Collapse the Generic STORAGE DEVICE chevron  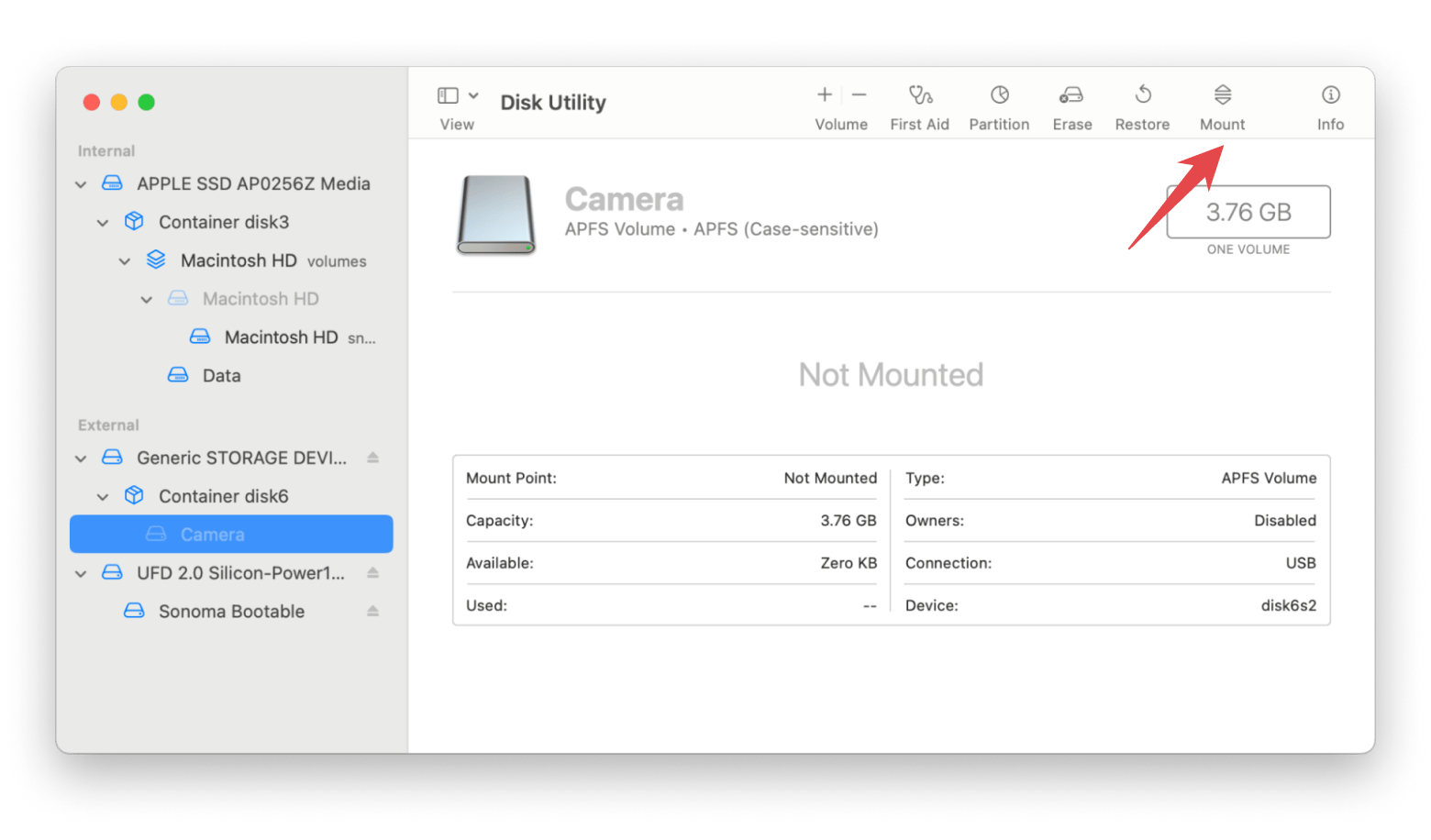[x=81, y=459]
